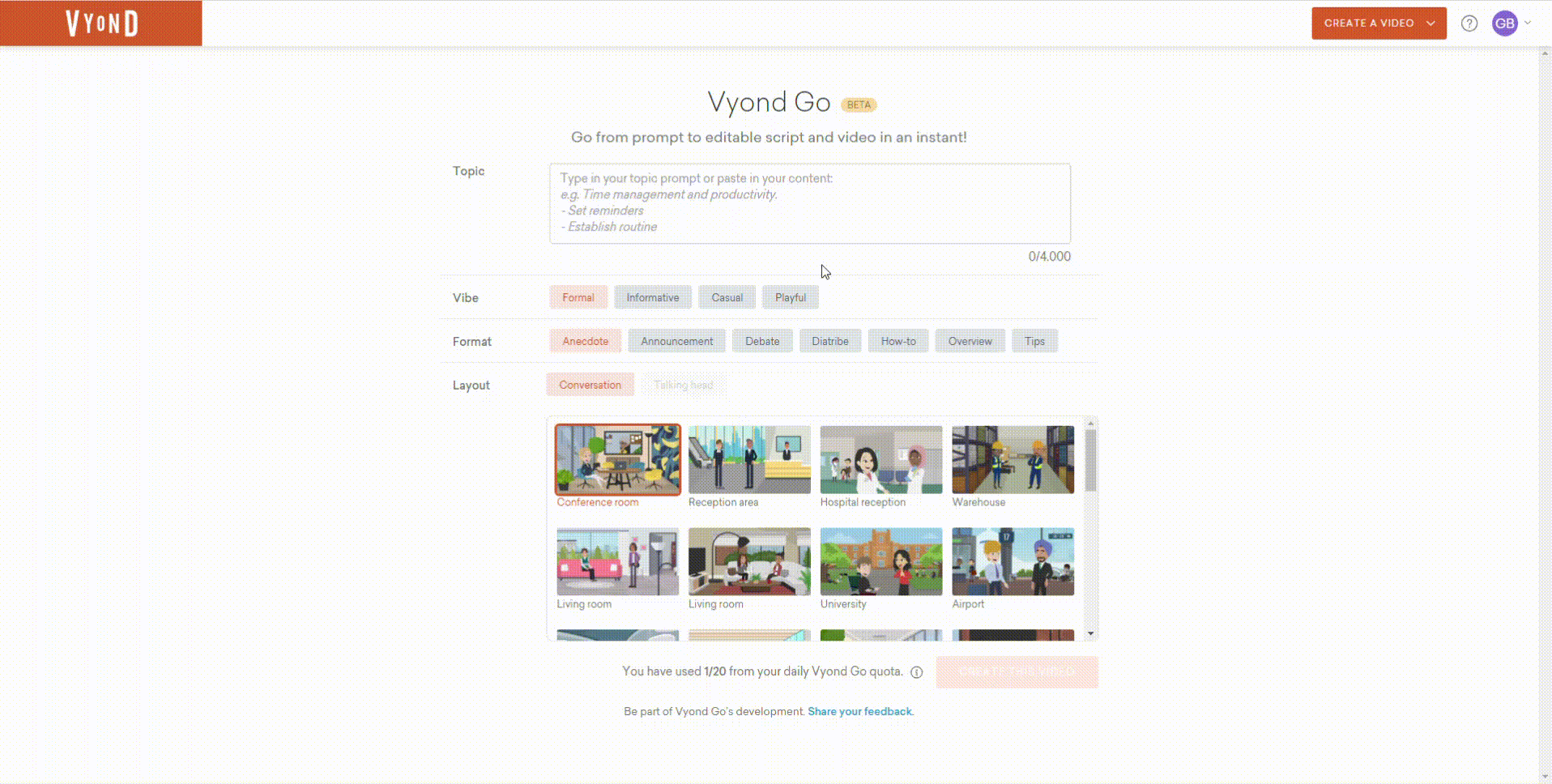Click the quota info icon

(x=917, y=672)
